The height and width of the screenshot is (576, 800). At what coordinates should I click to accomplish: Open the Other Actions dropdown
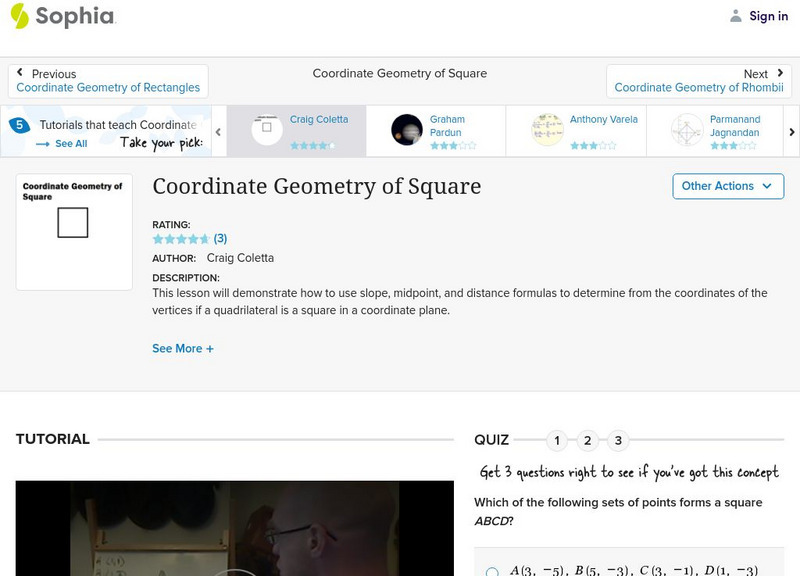(726, 186)
